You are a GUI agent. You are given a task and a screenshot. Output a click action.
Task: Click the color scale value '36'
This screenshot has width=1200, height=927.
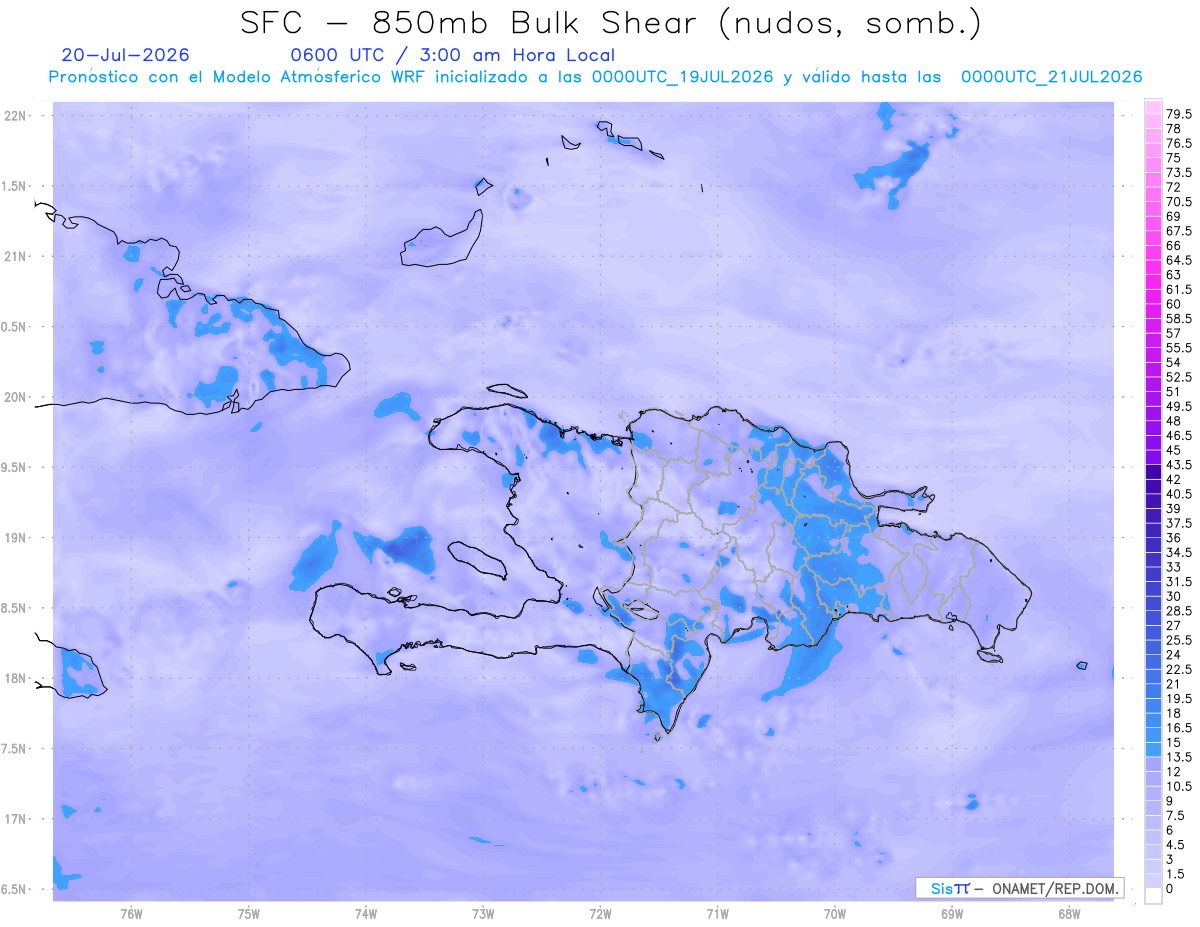pyautogui.click(x=1173, y=538)
